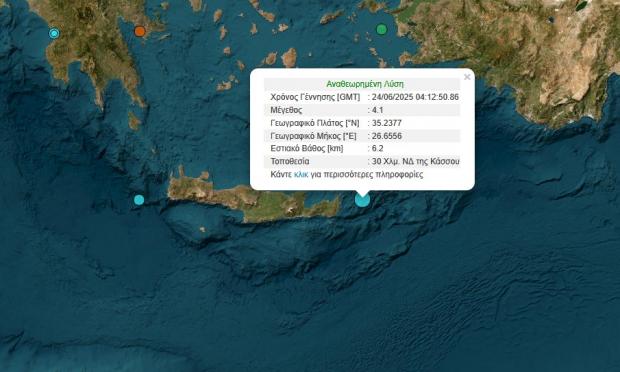The image size is (620, 372).
Task: Click the origin time value 24/06/2025 04:12:50.86
Action: [x=415, y=97]
